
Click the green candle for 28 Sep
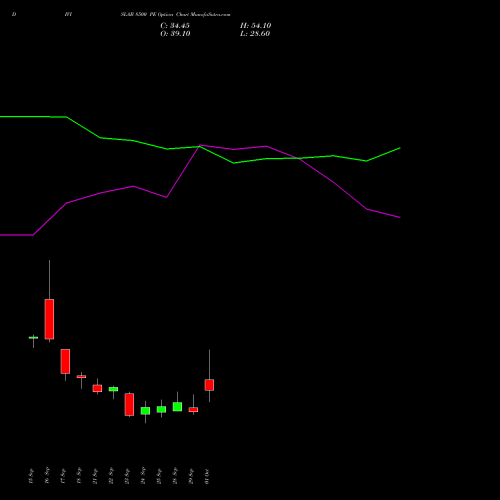pos(177,407)
